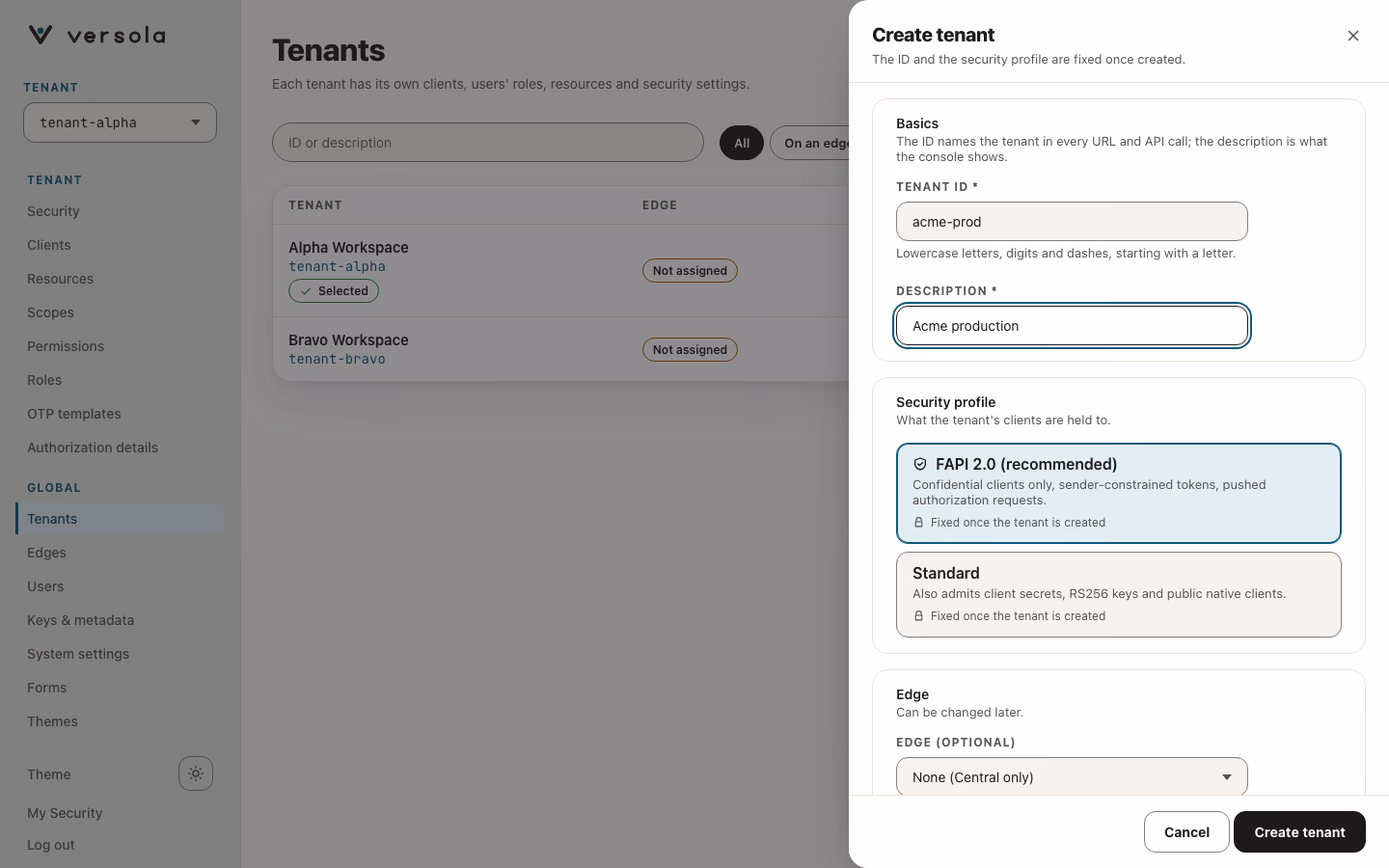Click the Theme label in the sidebar

(x=49, y=774)
